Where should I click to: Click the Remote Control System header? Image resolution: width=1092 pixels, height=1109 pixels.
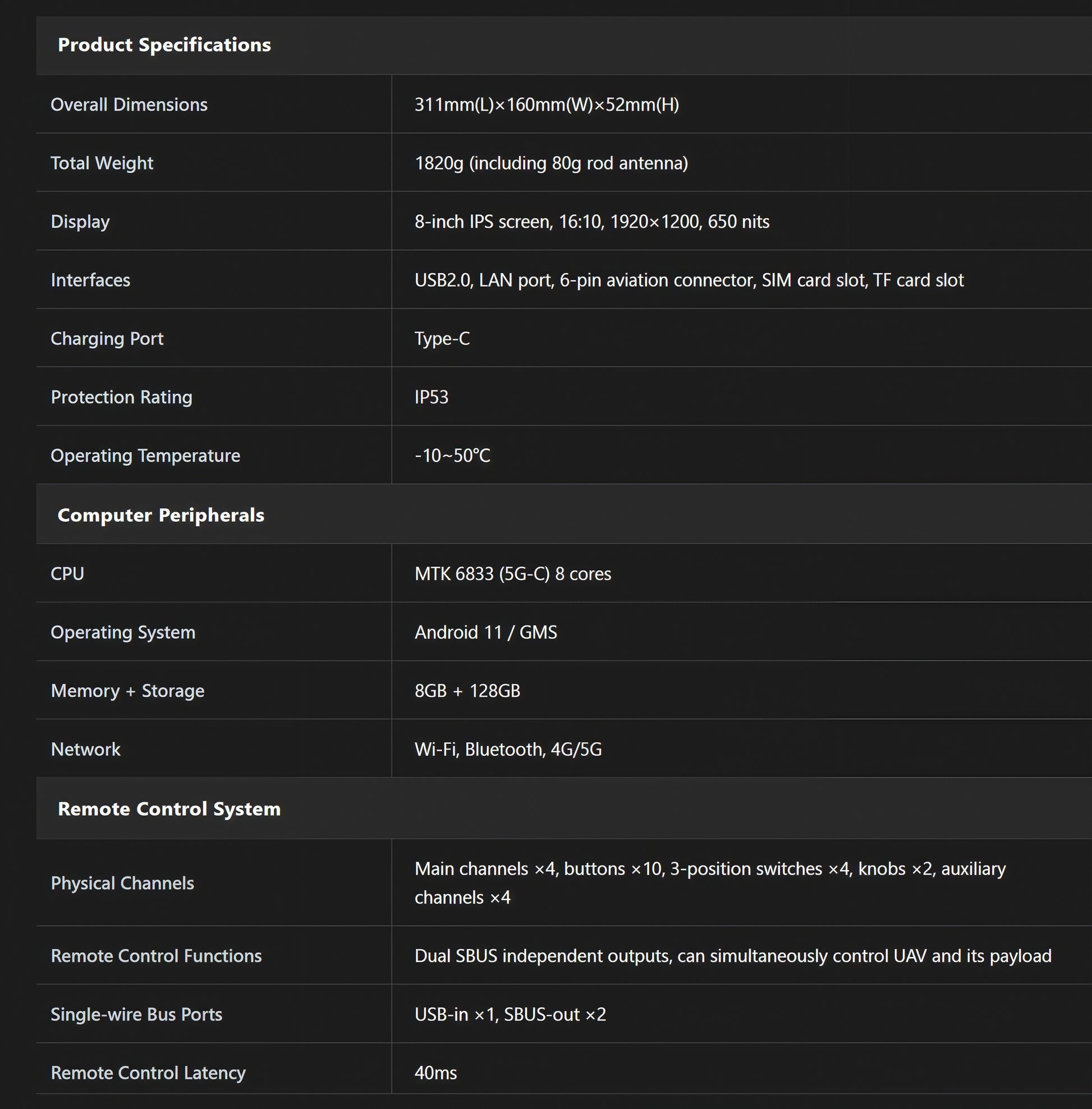pyautogui.click(x=169, y=808)
